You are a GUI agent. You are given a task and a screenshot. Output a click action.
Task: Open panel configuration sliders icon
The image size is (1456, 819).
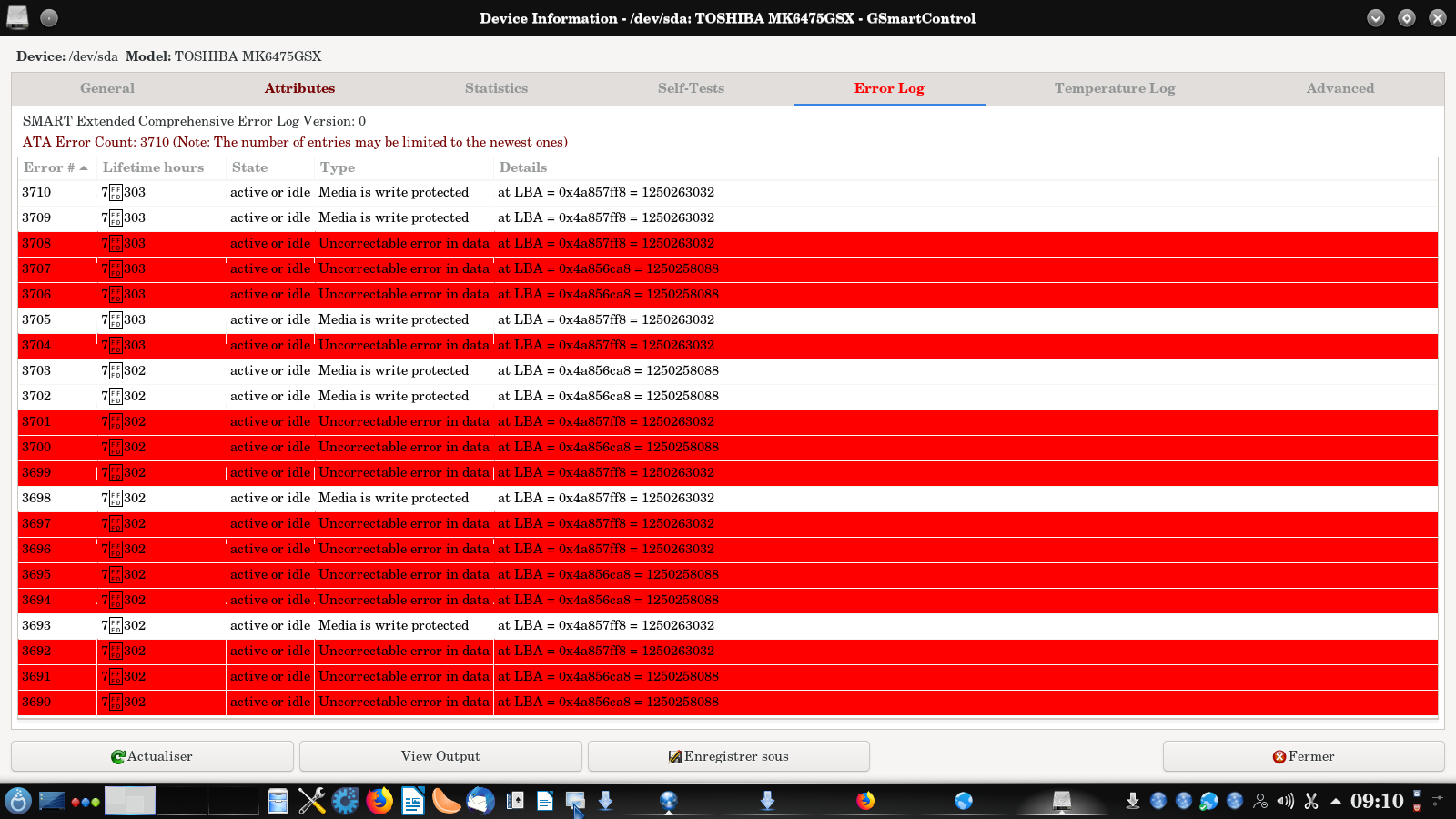[1438, 801]
